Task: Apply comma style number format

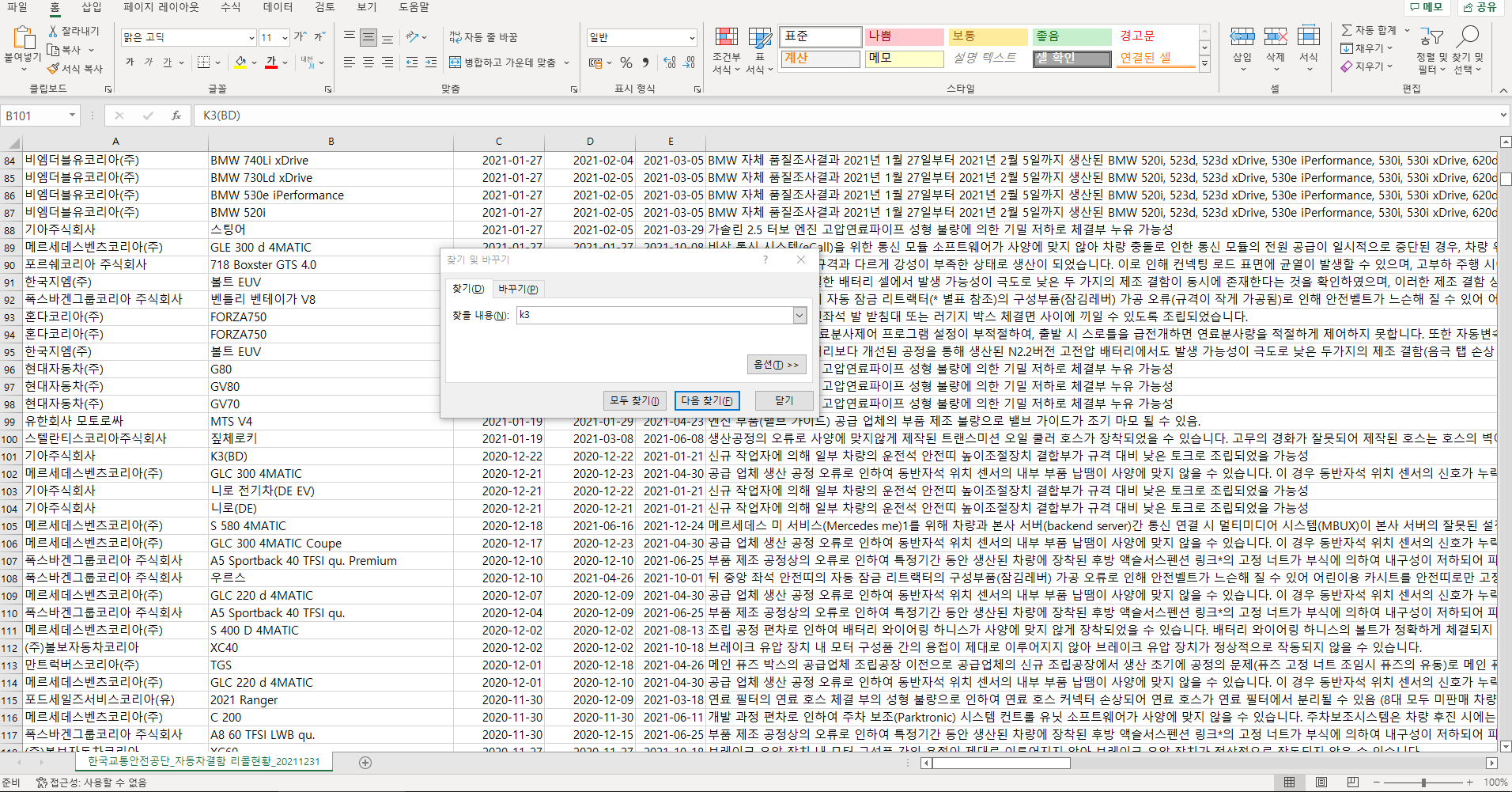Action: coord(646,63)
